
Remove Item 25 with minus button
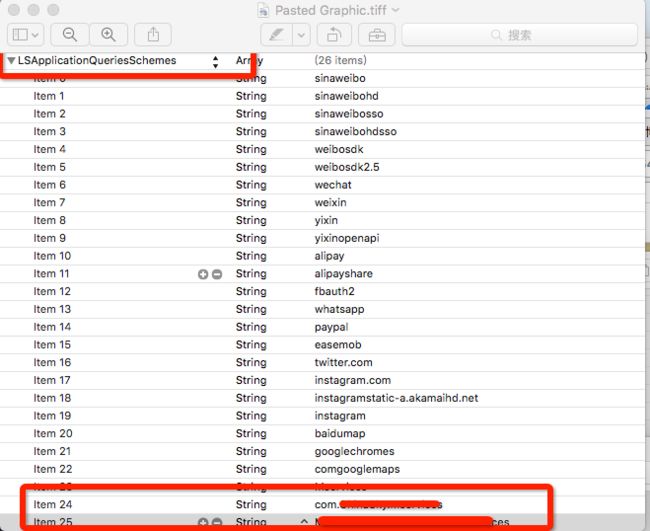(217, 522)
